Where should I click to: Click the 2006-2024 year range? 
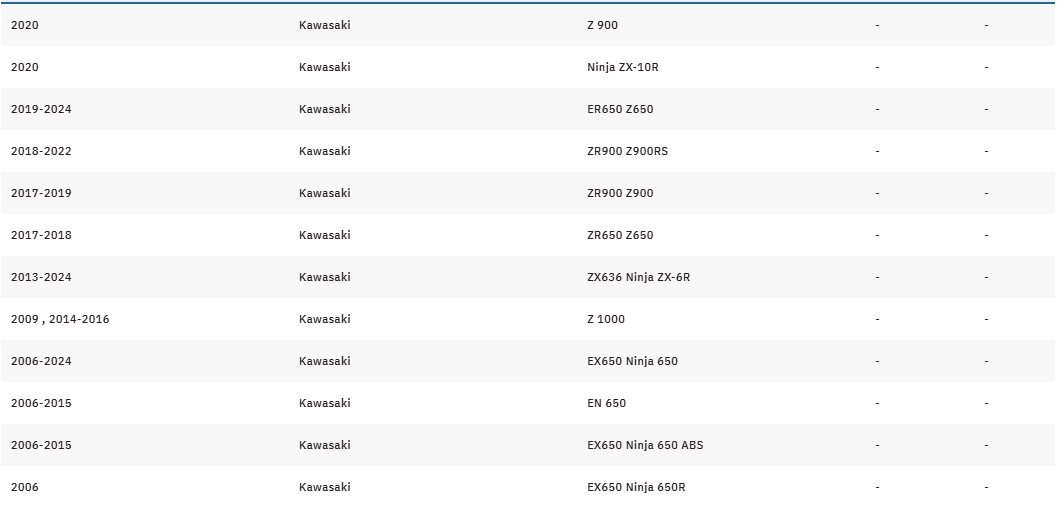(x=41, y=361)
